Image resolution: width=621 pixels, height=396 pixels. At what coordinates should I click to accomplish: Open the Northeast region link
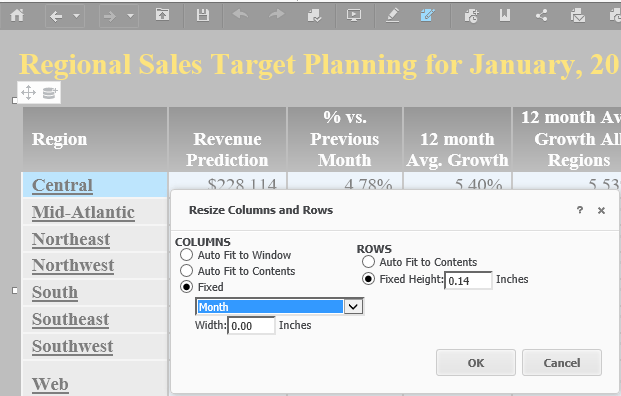(71, 239)
